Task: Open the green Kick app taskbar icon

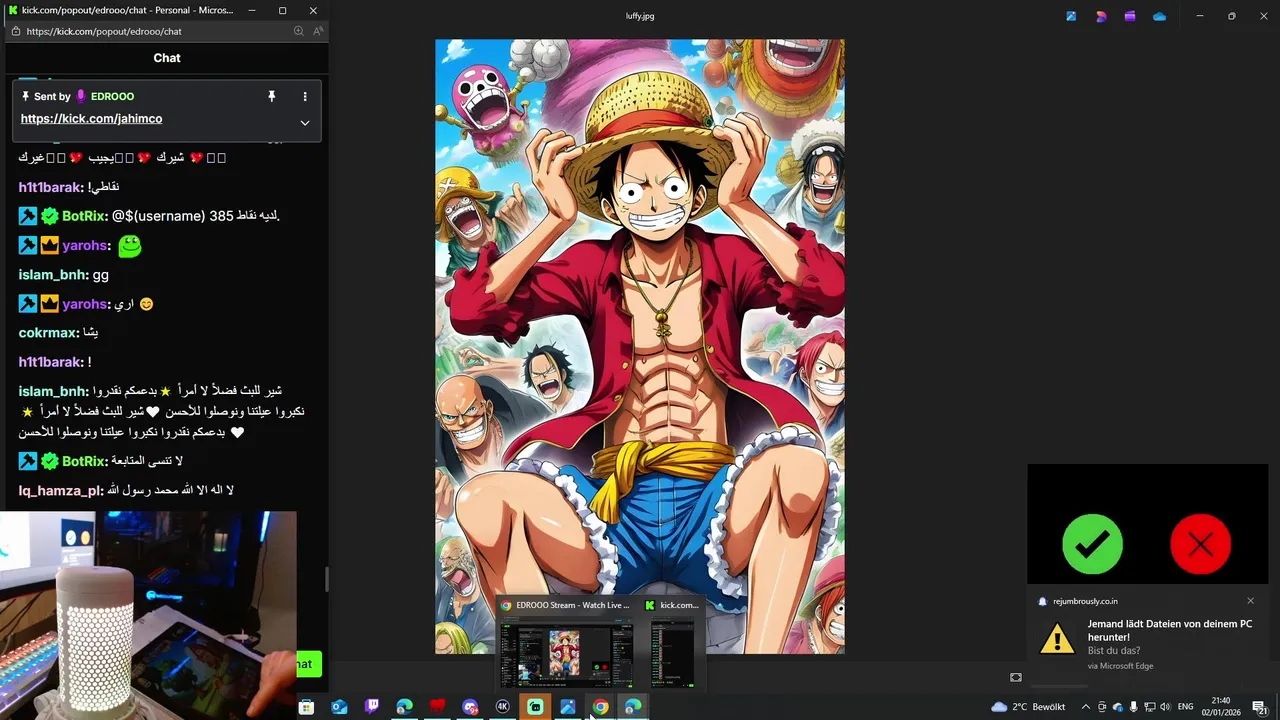Action: pyautogui.click(x=535, y=707)
